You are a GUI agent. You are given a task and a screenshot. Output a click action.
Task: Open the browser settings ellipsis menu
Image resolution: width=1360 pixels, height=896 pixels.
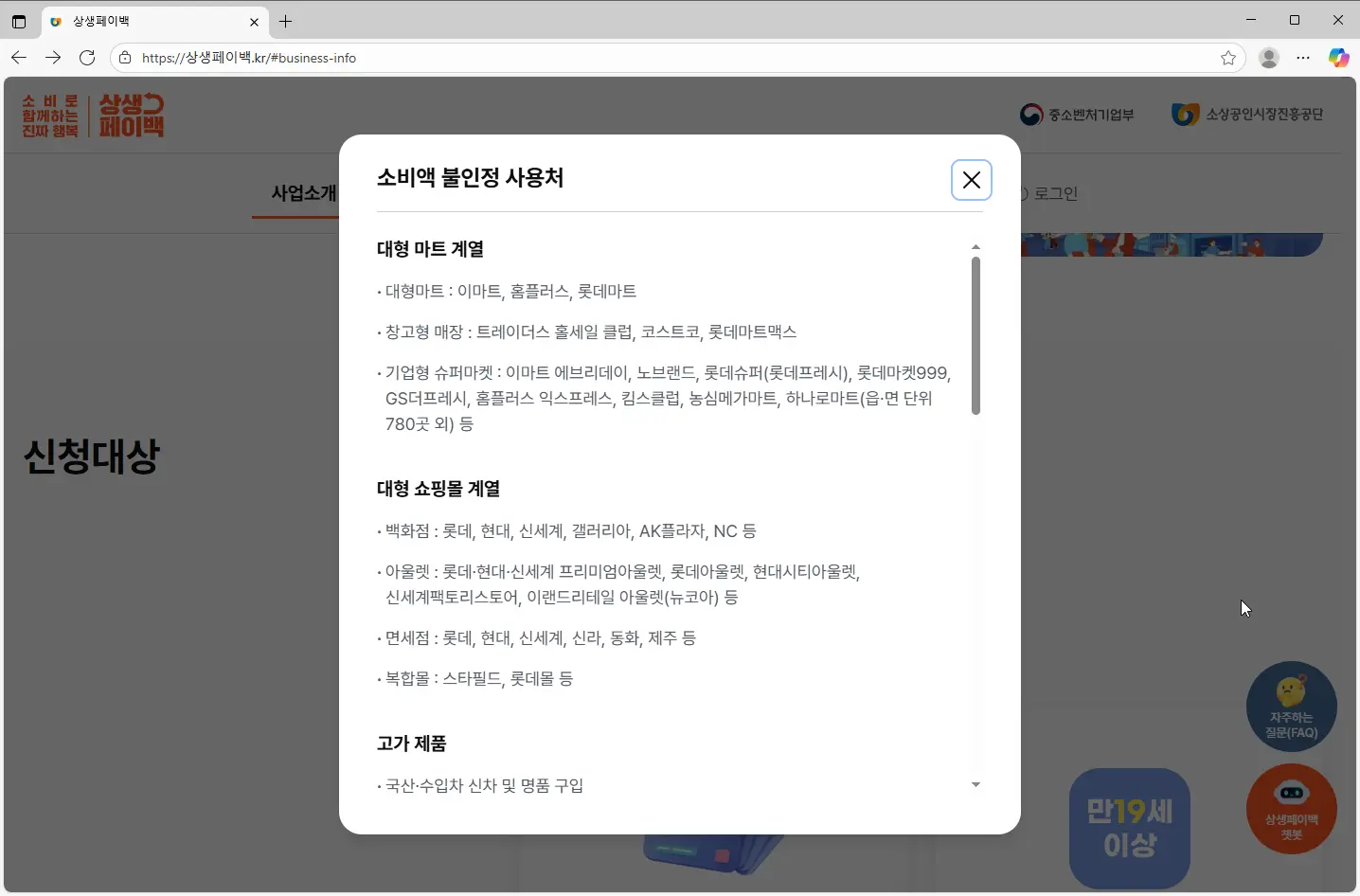coord(1304,58)
